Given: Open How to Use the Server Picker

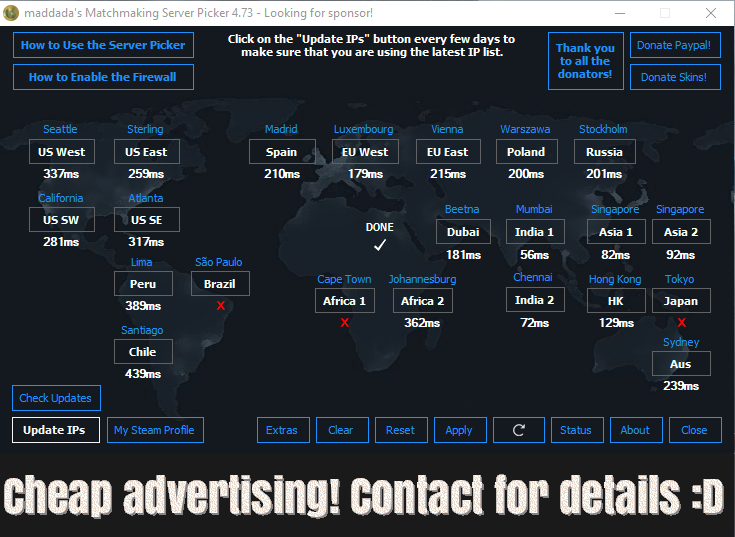Looking at the screenshot, I should click(103, 45).
